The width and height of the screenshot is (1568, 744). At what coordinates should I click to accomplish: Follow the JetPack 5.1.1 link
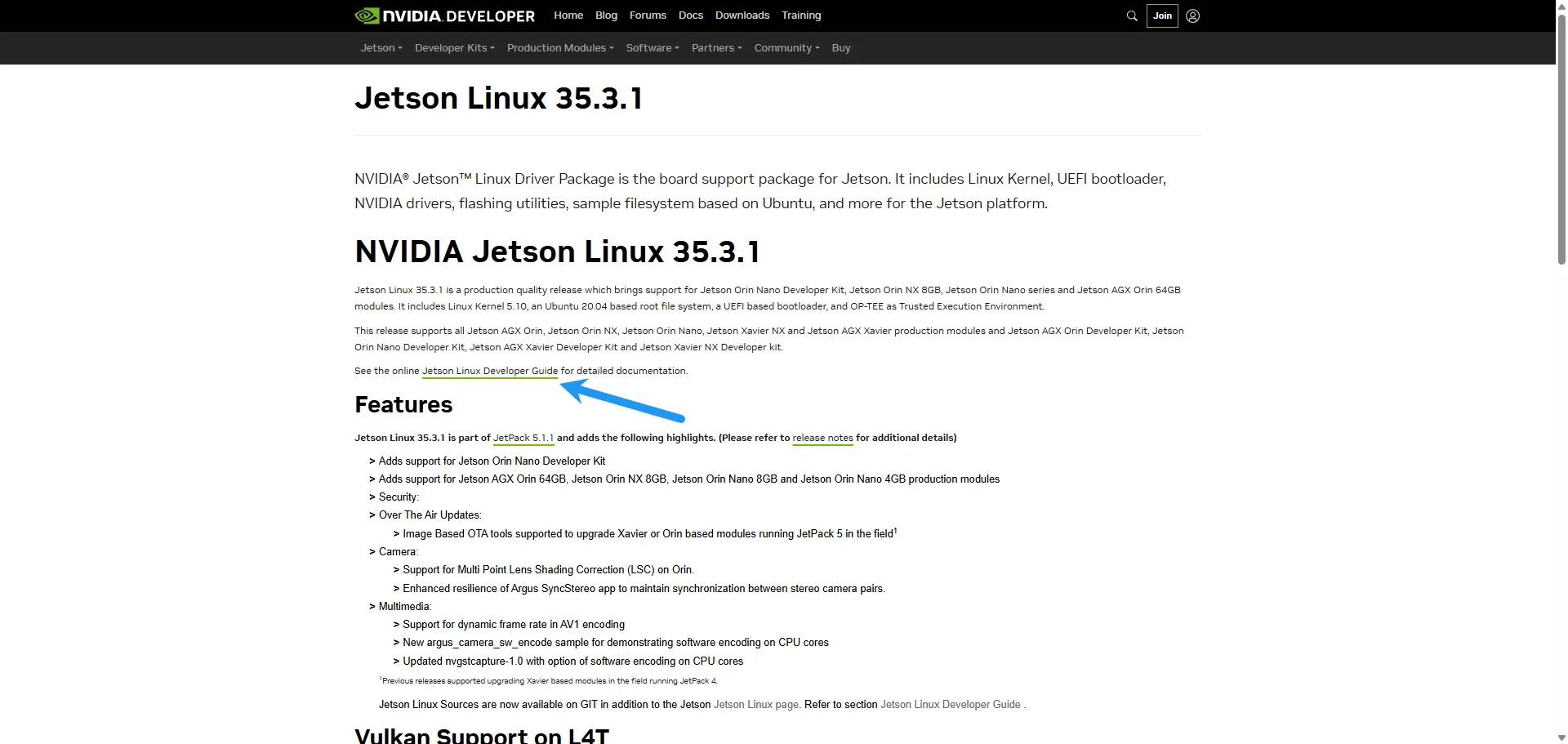point(523,438)
